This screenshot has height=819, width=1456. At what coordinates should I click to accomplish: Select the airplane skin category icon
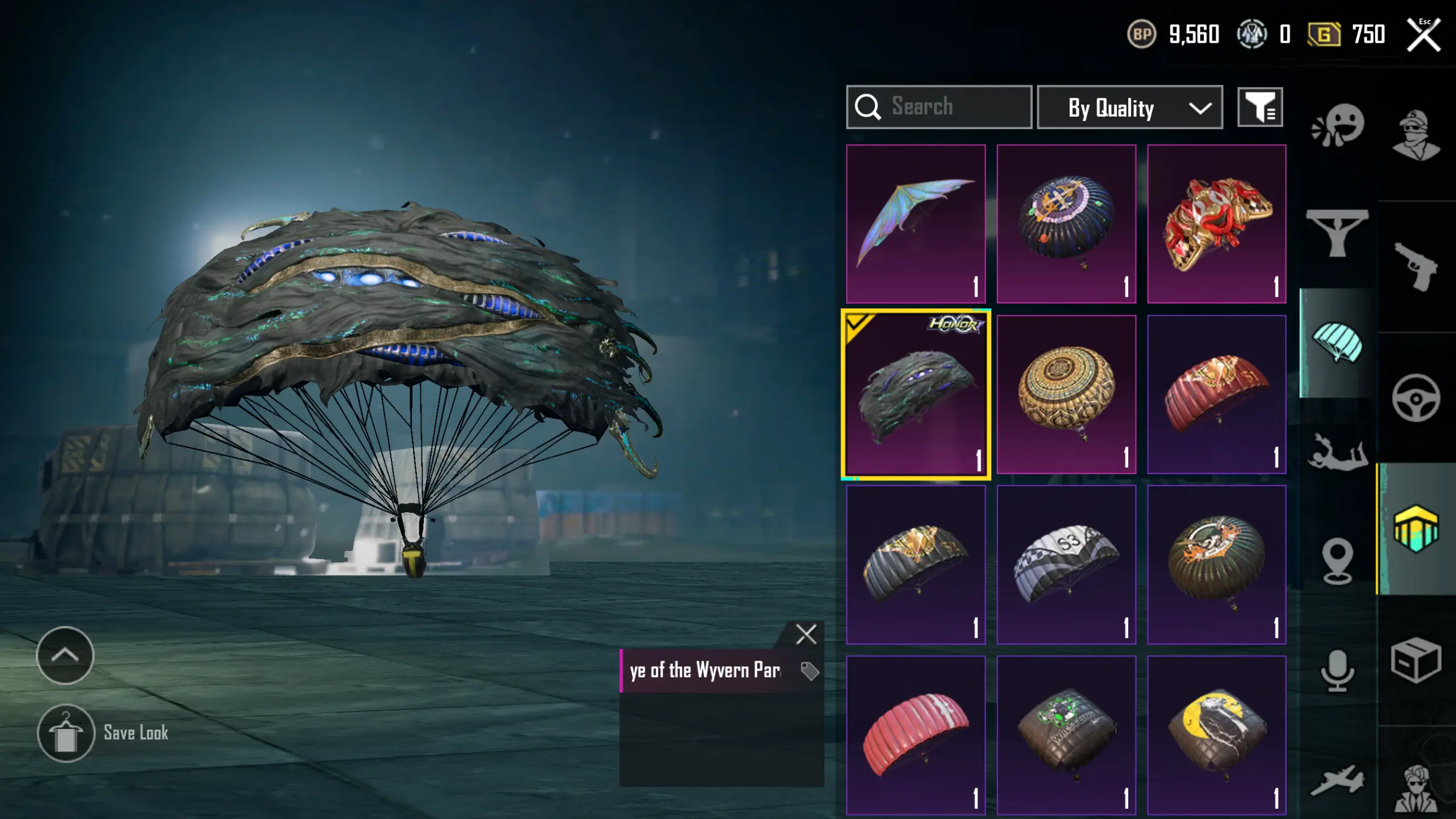(1338, 780)
